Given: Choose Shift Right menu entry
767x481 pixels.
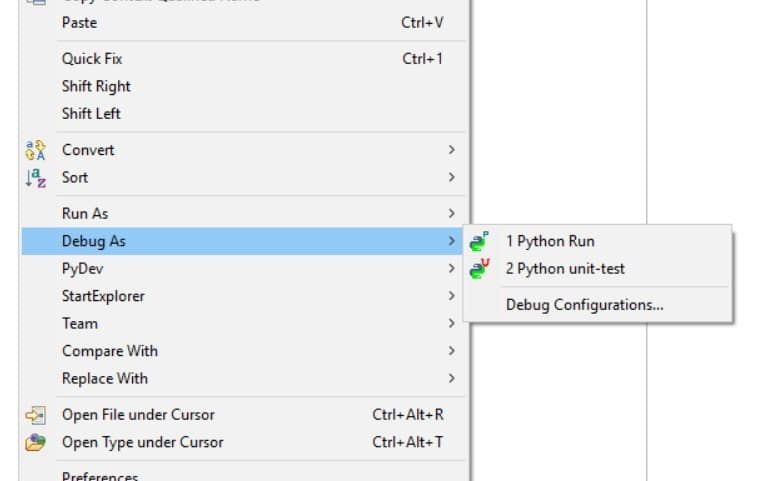Looking at the screenshot, I should (243, 86).
